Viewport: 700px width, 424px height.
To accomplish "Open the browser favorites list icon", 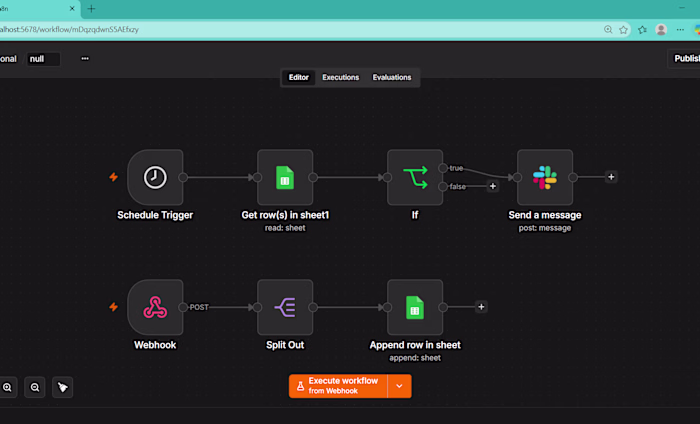I will click(x=642, y=29).
